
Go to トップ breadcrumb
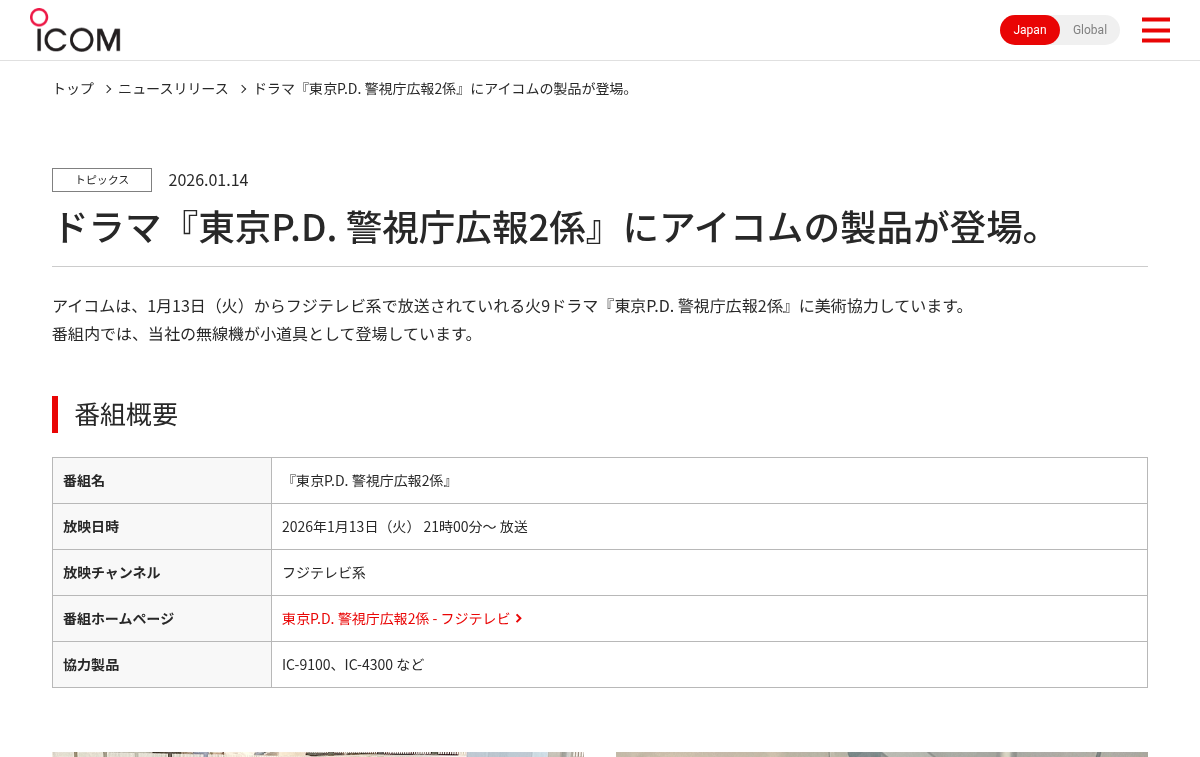[73, 88]
